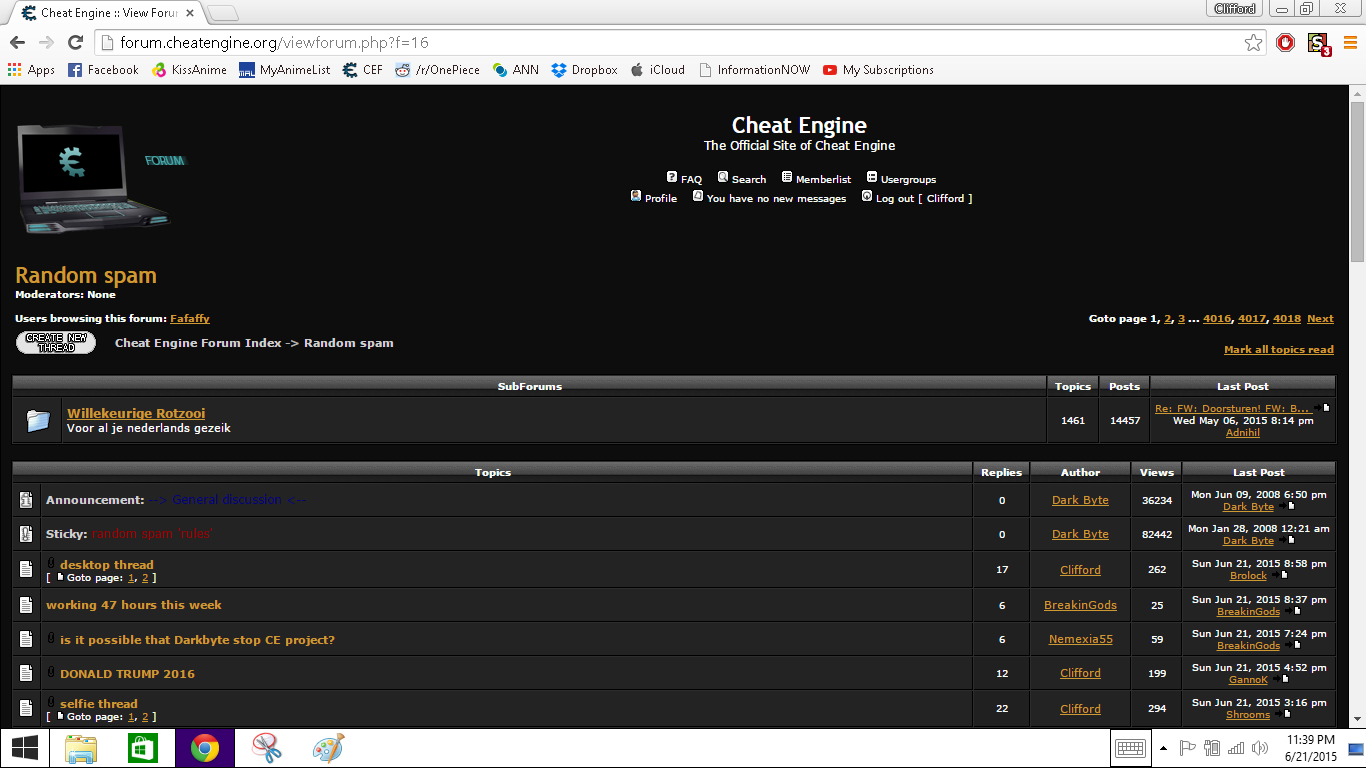Open the CEF bookmark
The width and height of the screenshot is (1366, 768).
362,70
